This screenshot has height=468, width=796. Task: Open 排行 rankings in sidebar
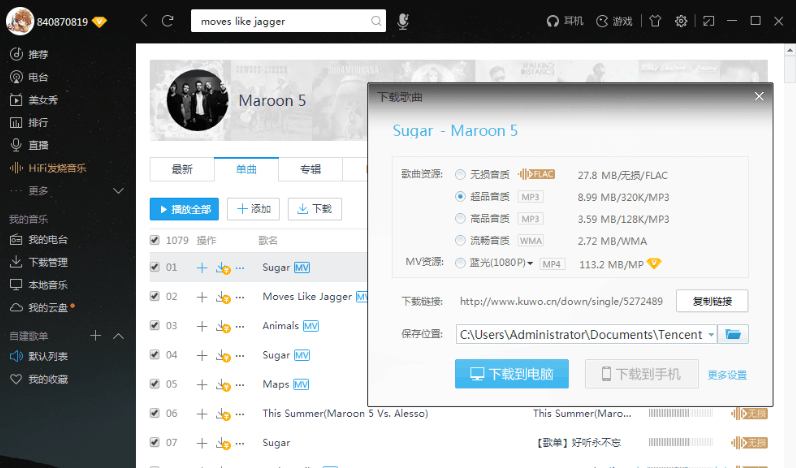tap(29, 122)
